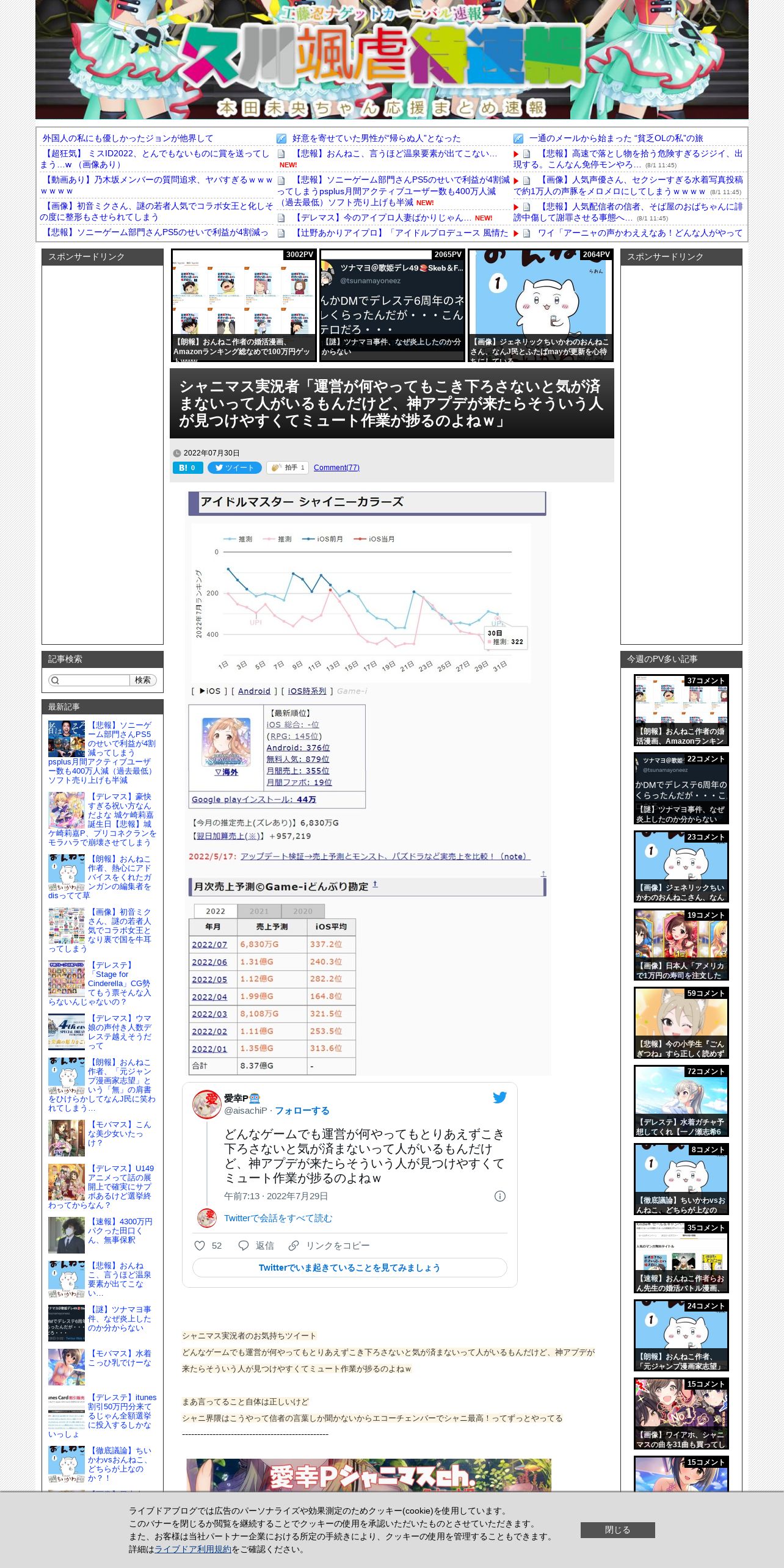Open the 59コメント sidebar thumbnail
Image resolution: width=784 pixels, height=1568 pixels.
681,1023
